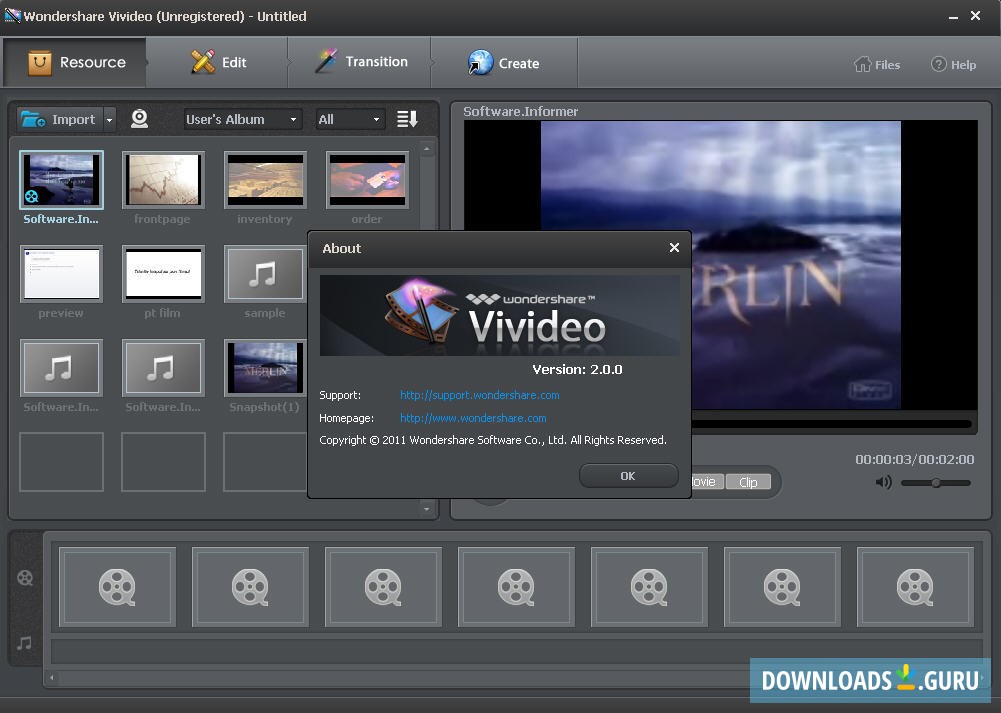Open the User's Album dropdown
This screenshot has height=713, width=1001.
242,119
